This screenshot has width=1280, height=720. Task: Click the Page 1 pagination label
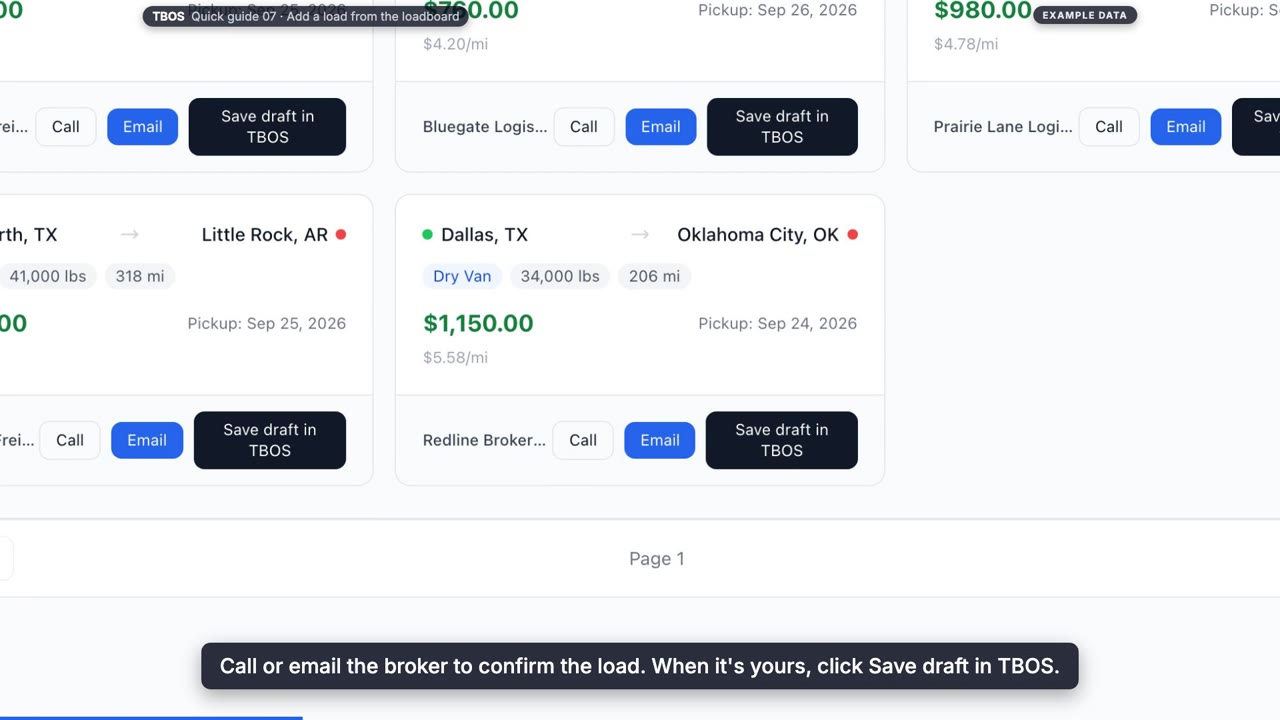657,559
